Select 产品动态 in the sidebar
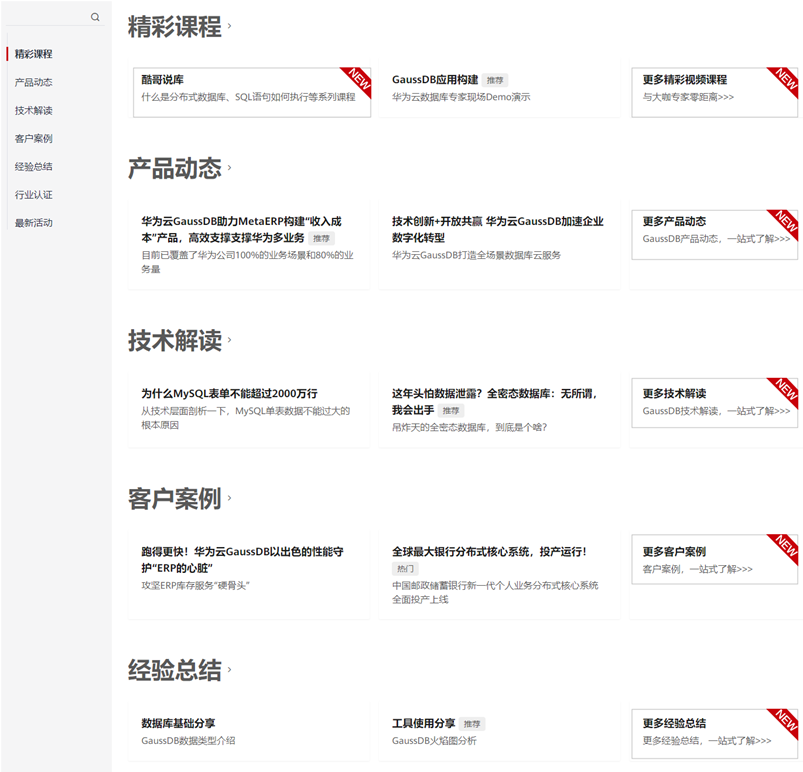803x772 pixels. [33, 82]
